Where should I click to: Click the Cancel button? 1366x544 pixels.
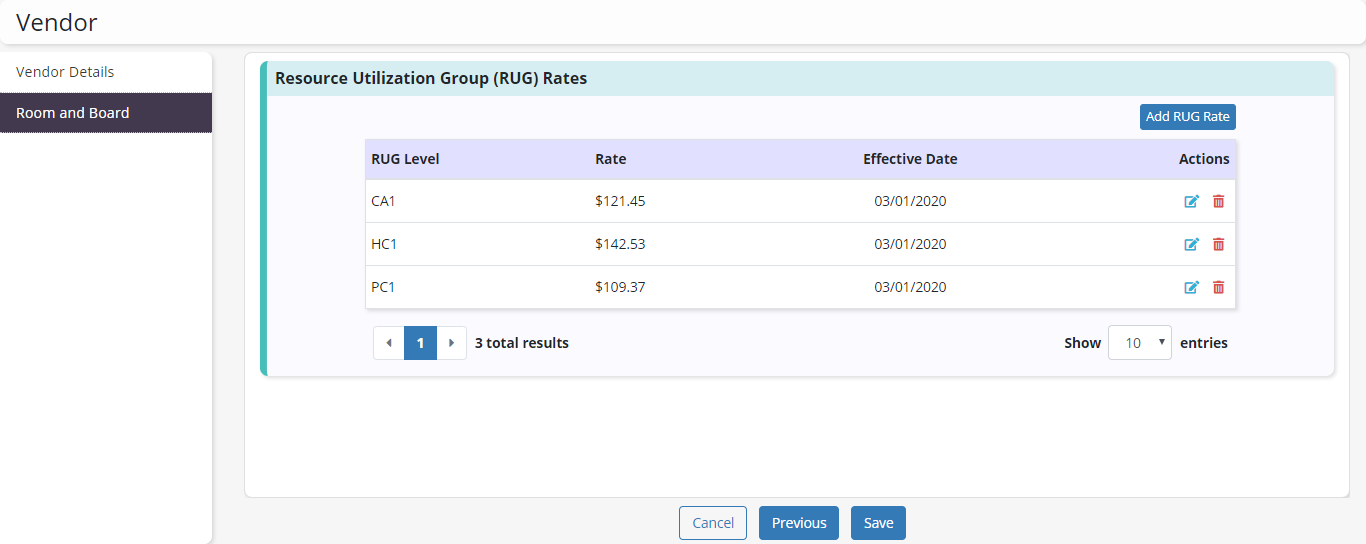click(x=713, y=523)
